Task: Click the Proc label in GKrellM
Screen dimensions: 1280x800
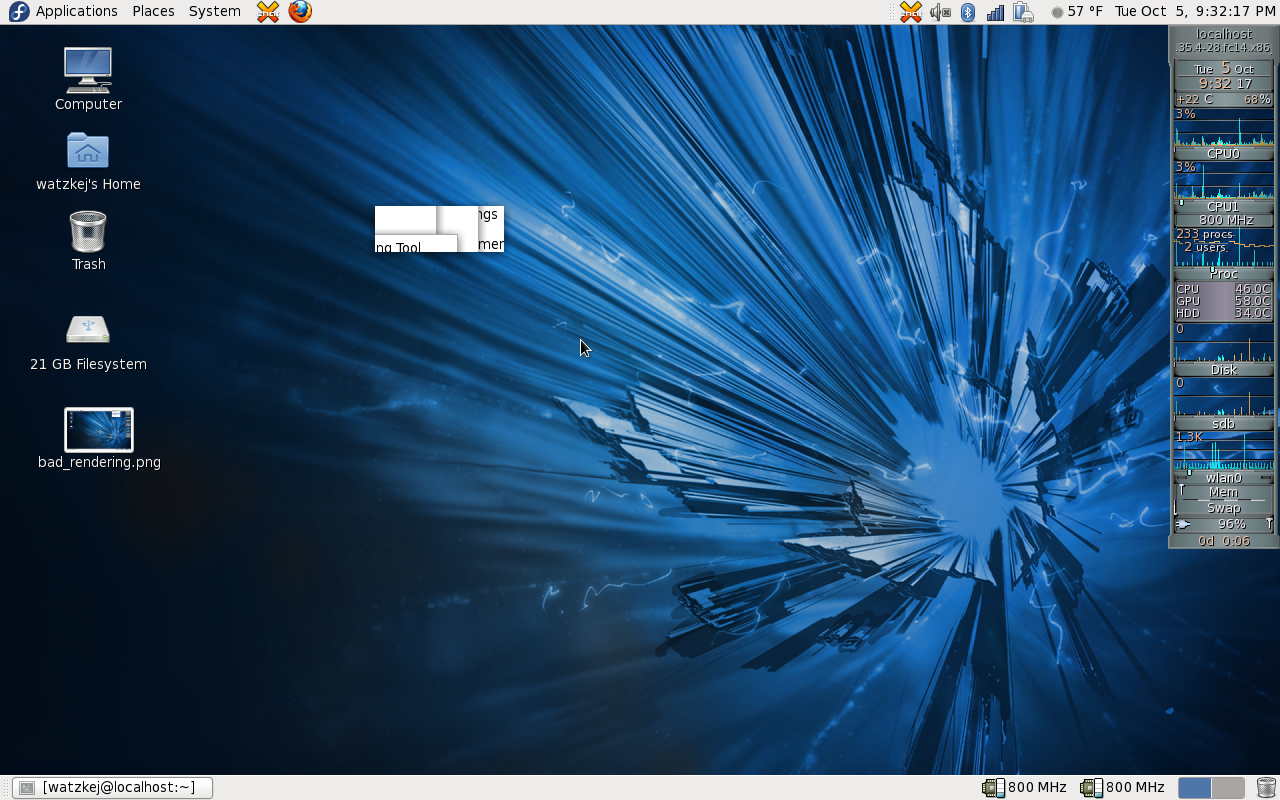Action: 1223,274
